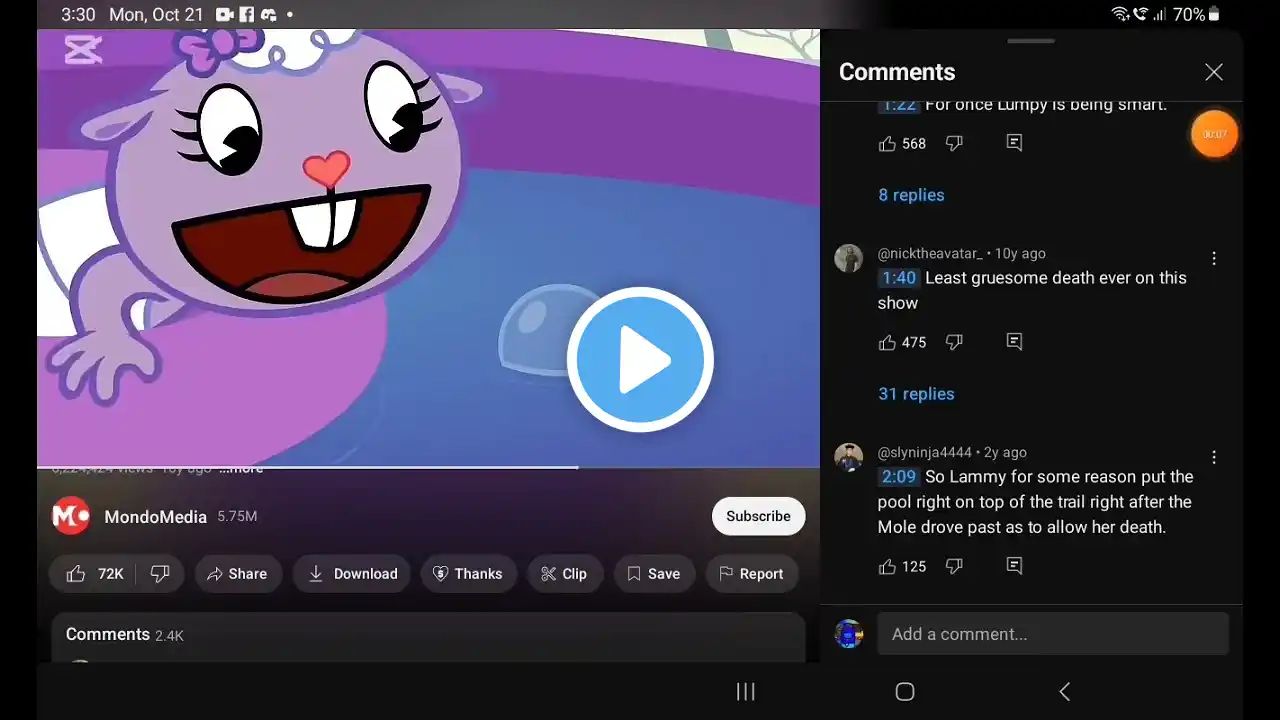Open the MondoMedia channel name
This screenshot has height=720, width=1280.
pyautogui.click(x=156, y=517)
